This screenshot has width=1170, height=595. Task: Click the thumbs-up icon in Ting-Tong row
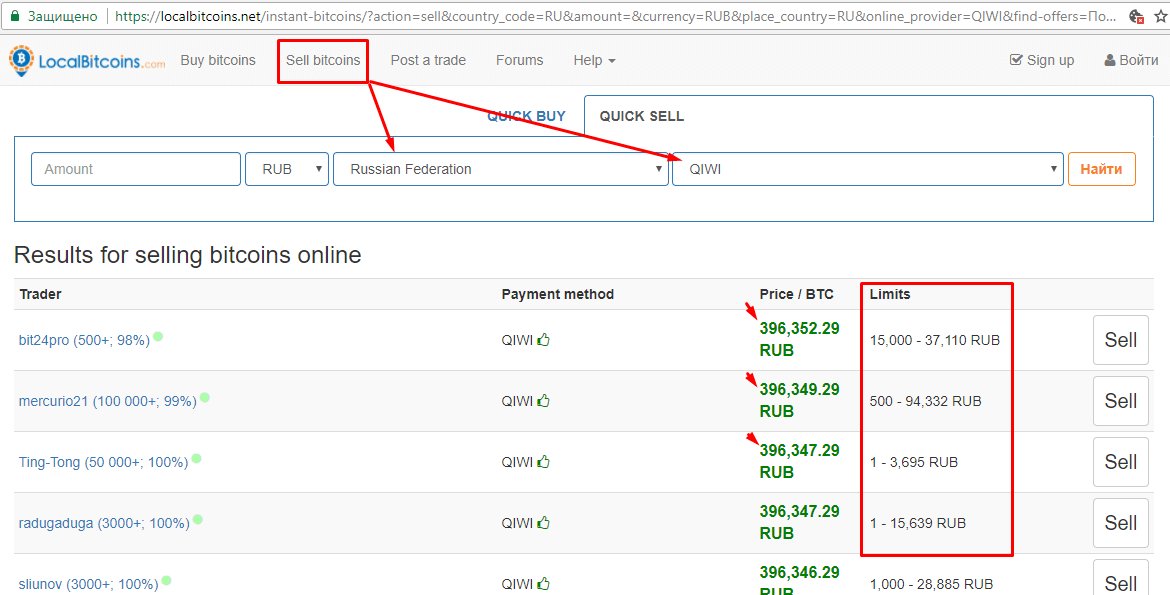(x=543, y=462)
